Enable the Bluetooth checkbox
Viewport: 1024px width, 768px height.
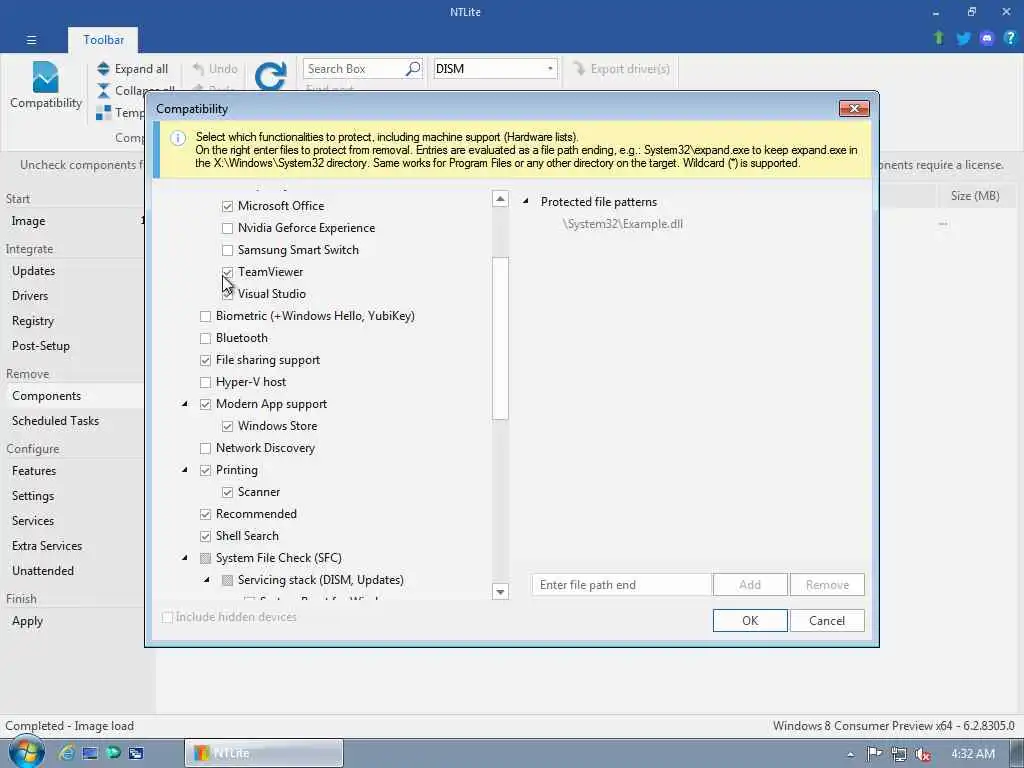click(205, 338)
